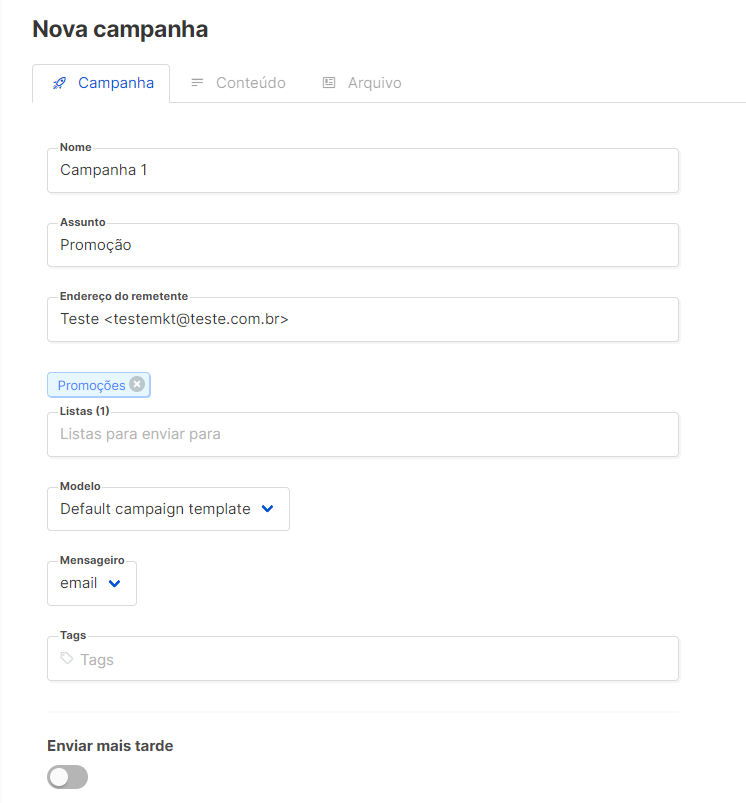Edit the Endereço do remetente field
The width and height of the screenshot is (746, 803).
[363, 319]
